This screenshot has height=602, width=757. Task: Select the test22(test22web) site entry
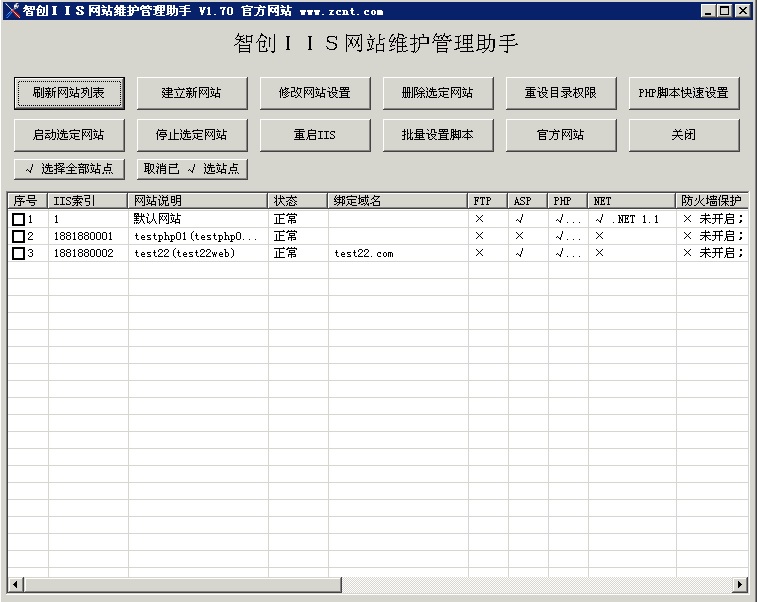pos(184,253)
